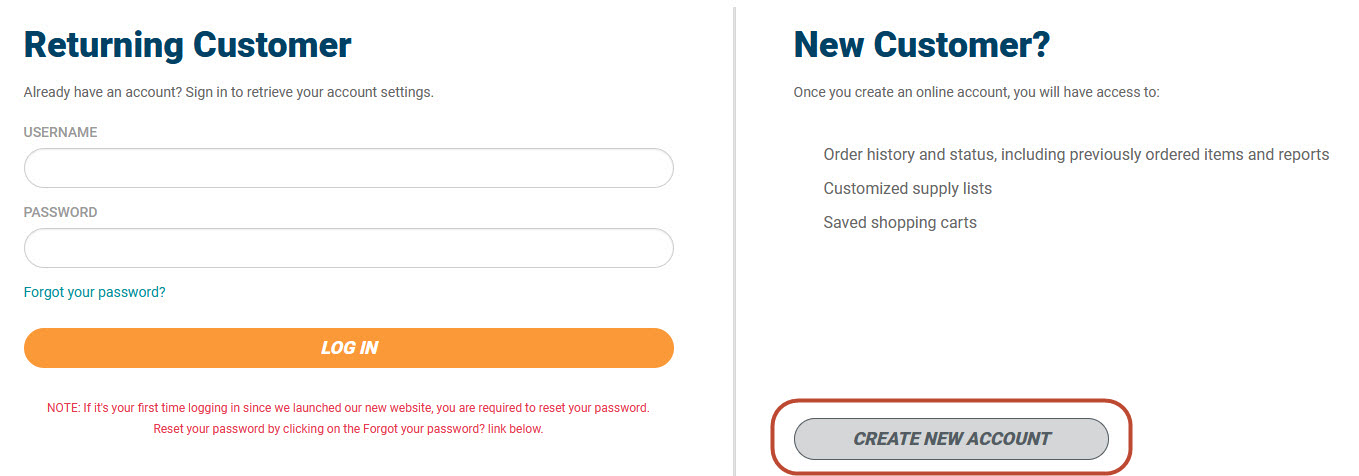1359x476 pixels.
Task: Open the 'Forgot your password?' link
Action: click(95, 293)
